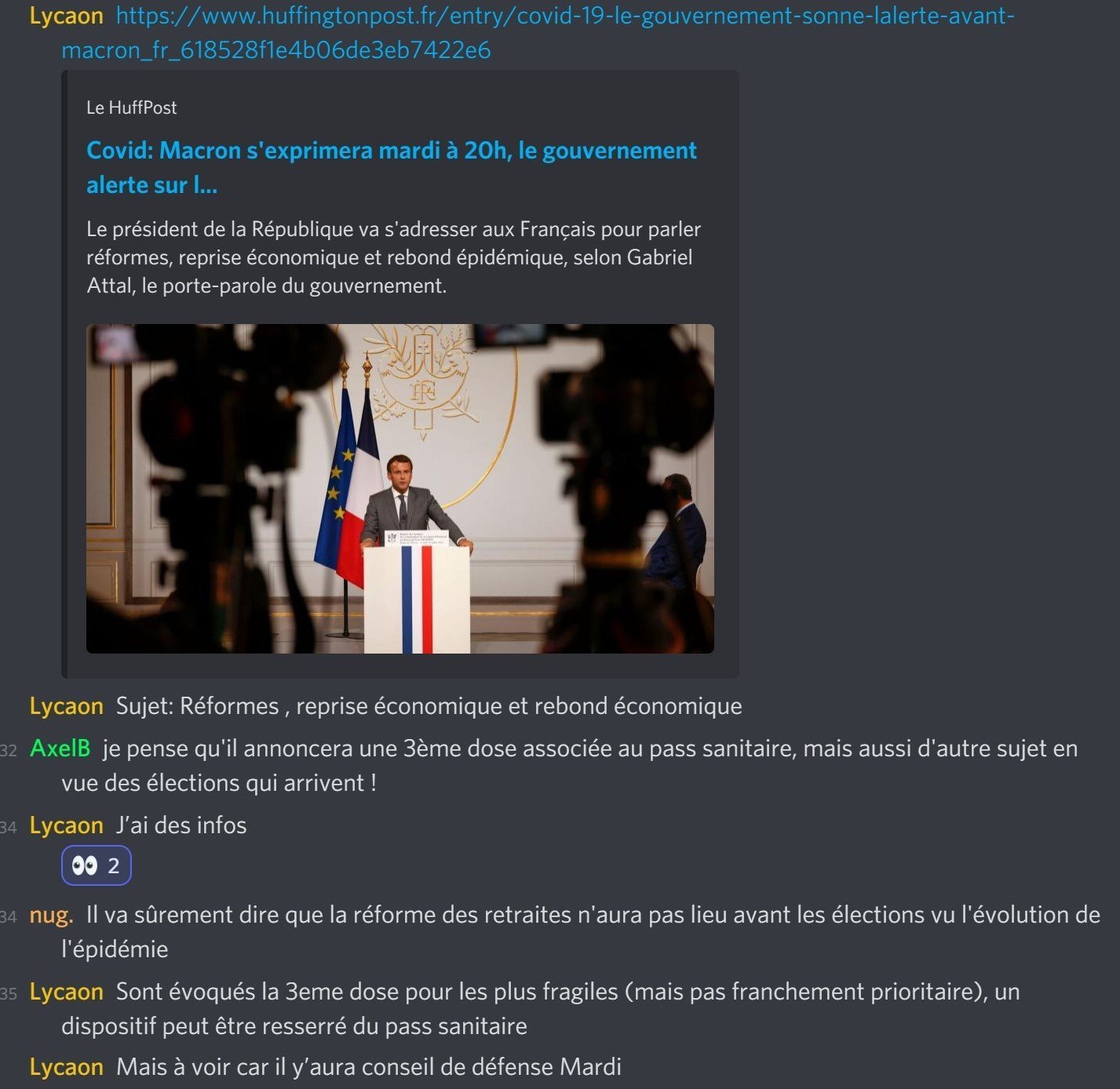Screen dimensions: 1120x1089
Task: Click Lycaon beside 'J'ai des infos'
Action: [67, 825]
